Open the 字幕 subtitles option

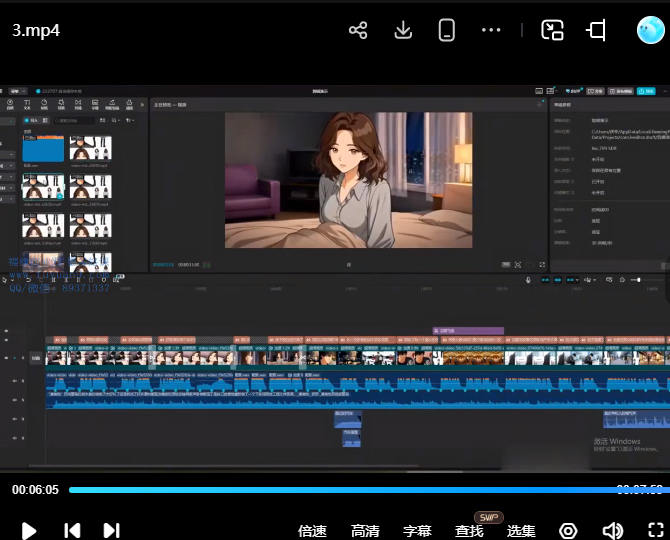coord(417,531)
